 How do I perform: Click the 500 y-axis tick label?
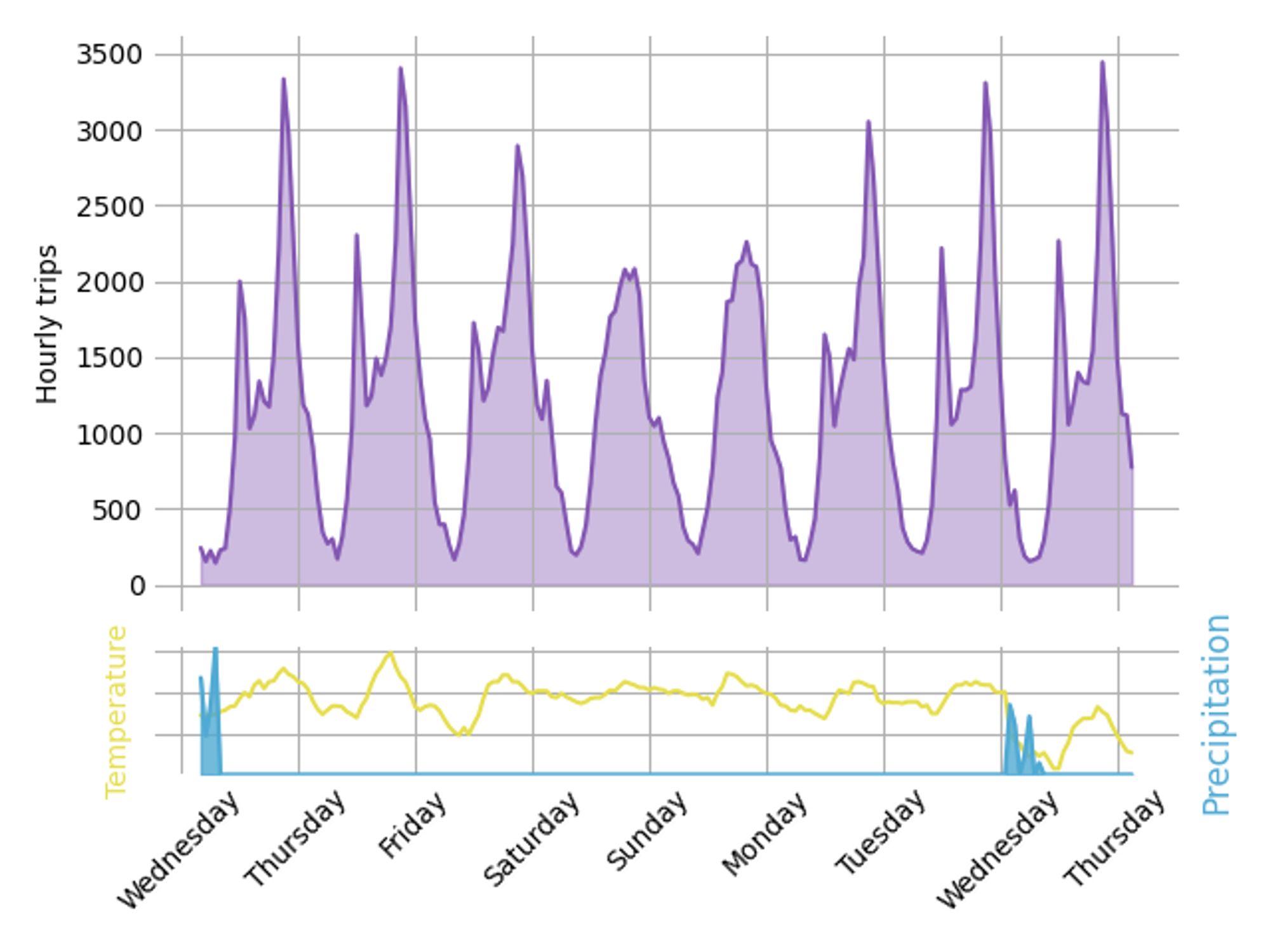pyautogui.click(x=117, y=510)
